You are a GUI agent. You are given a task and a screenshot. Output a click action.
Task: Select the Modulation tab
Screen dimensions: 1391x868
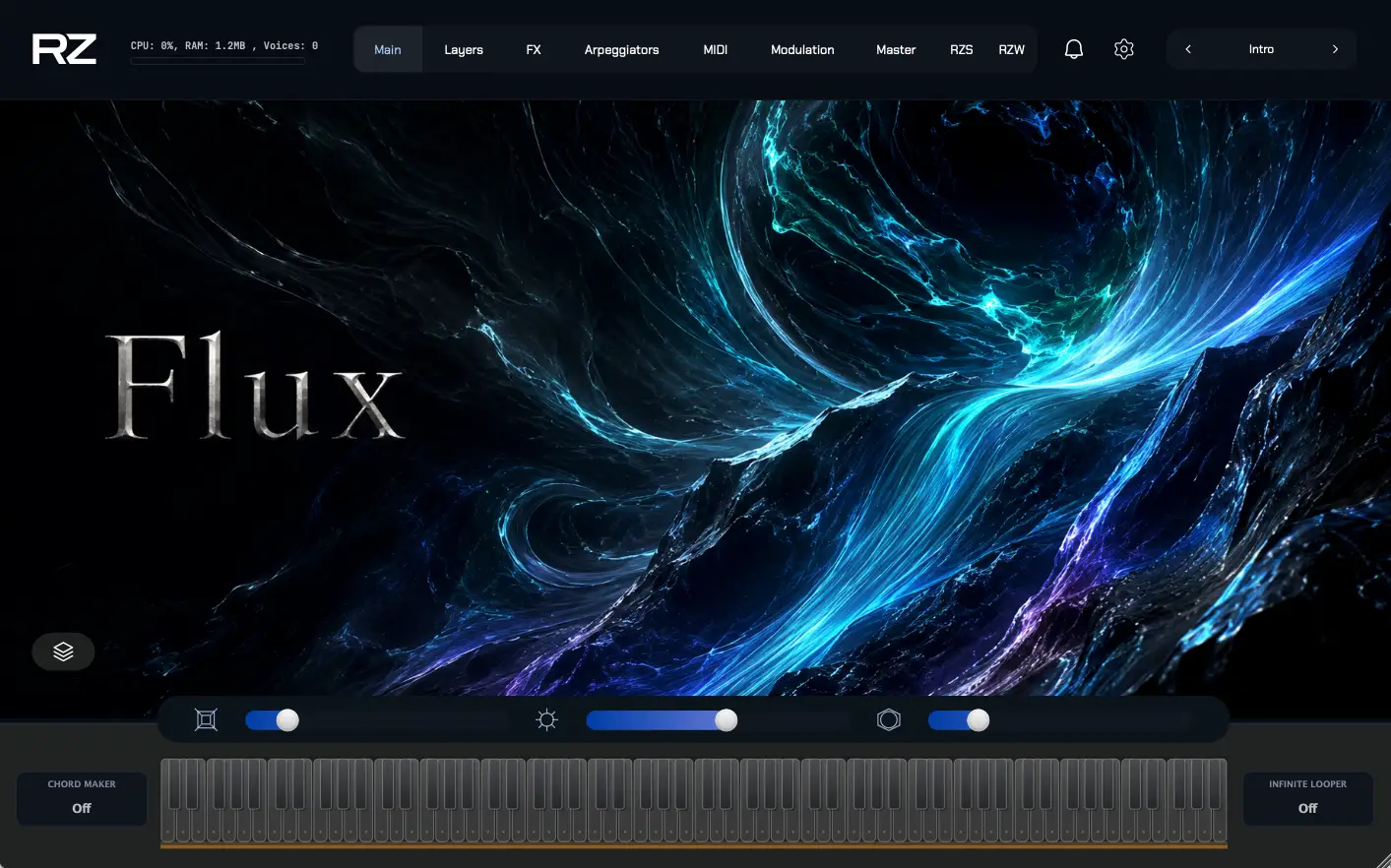pos(802,49)
